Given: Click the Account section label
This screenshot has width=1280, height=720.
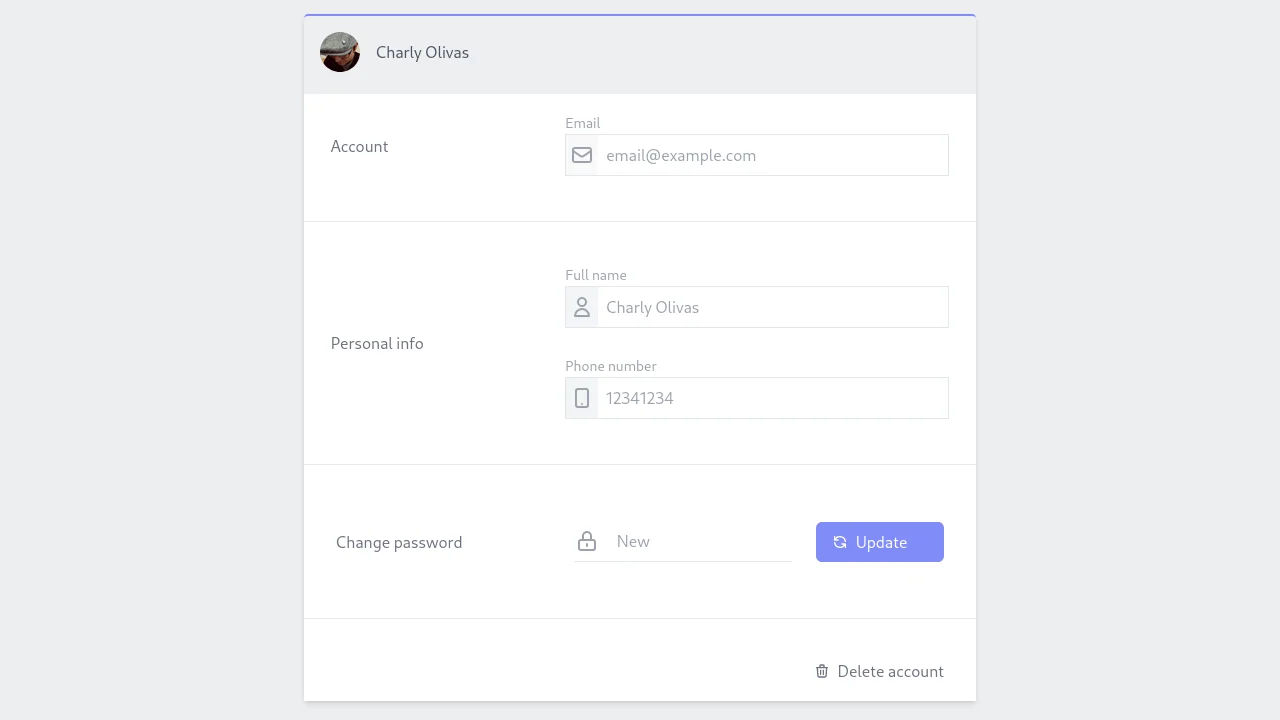Looking at the screenshot, I should tap(359, 146).
